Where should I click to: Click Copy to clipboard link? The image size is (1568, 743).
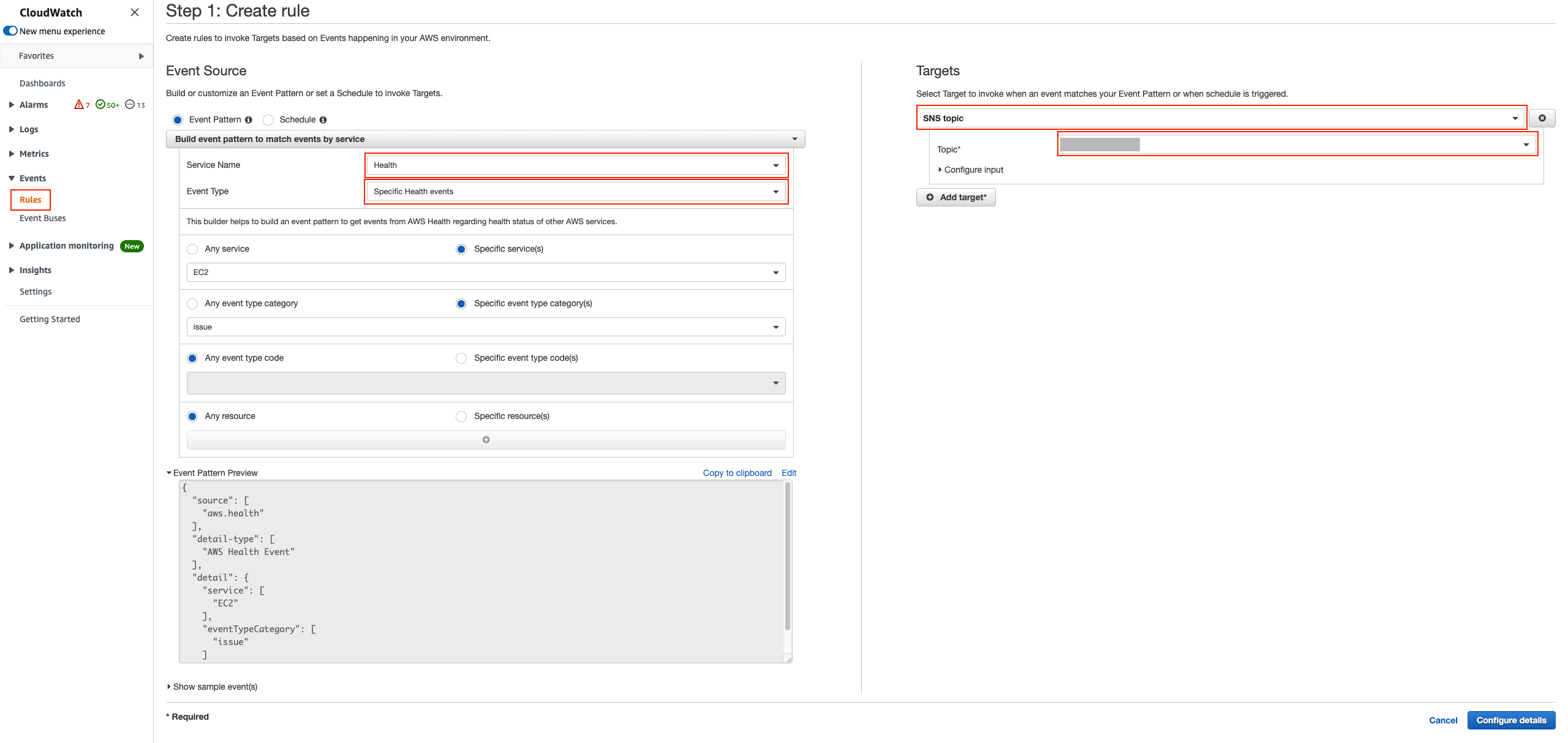(x=737, y=473)
